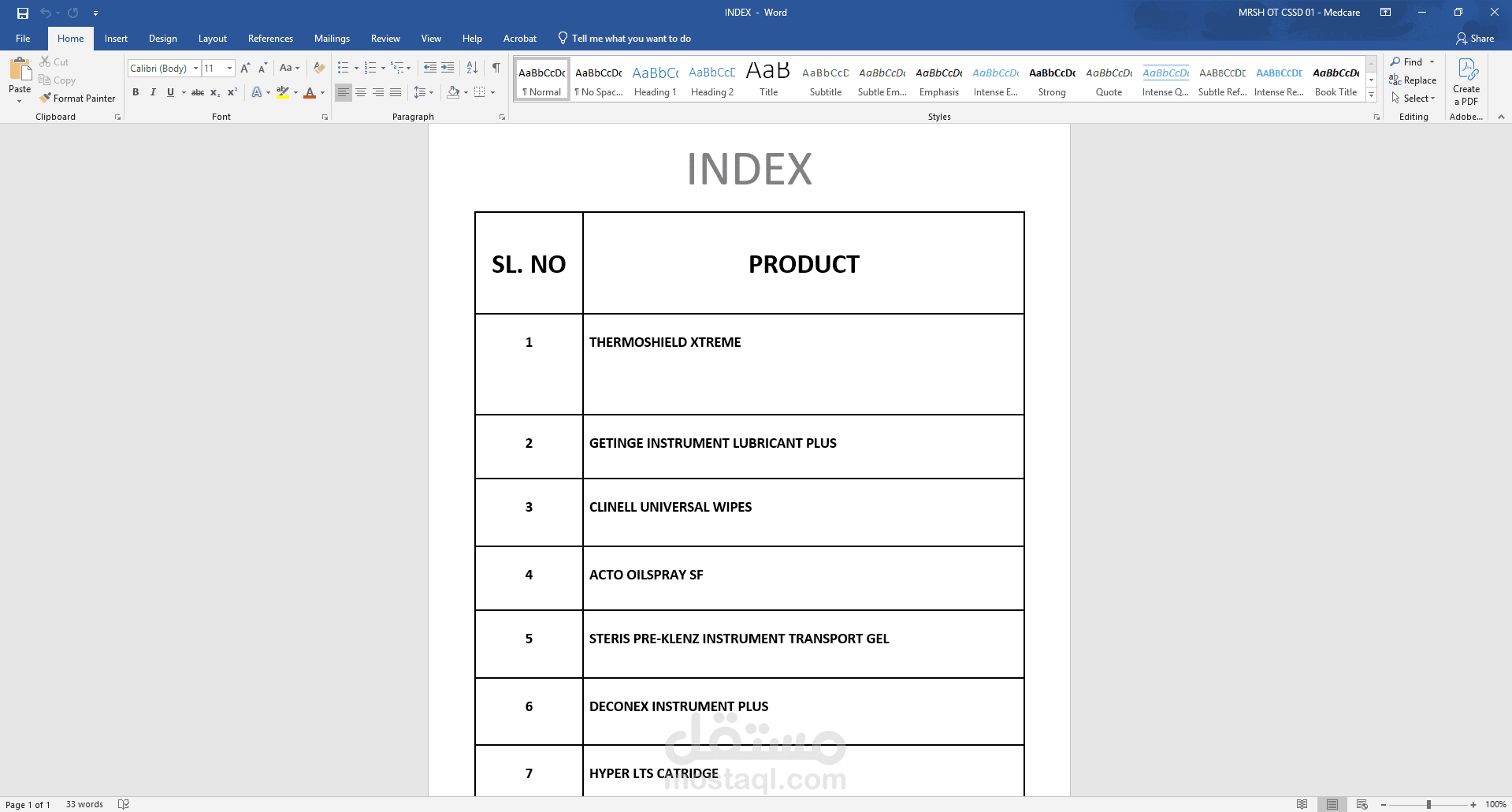Switch to the Acrobat tab
This screenshot has width=1512, height=812.
point(520,39)
